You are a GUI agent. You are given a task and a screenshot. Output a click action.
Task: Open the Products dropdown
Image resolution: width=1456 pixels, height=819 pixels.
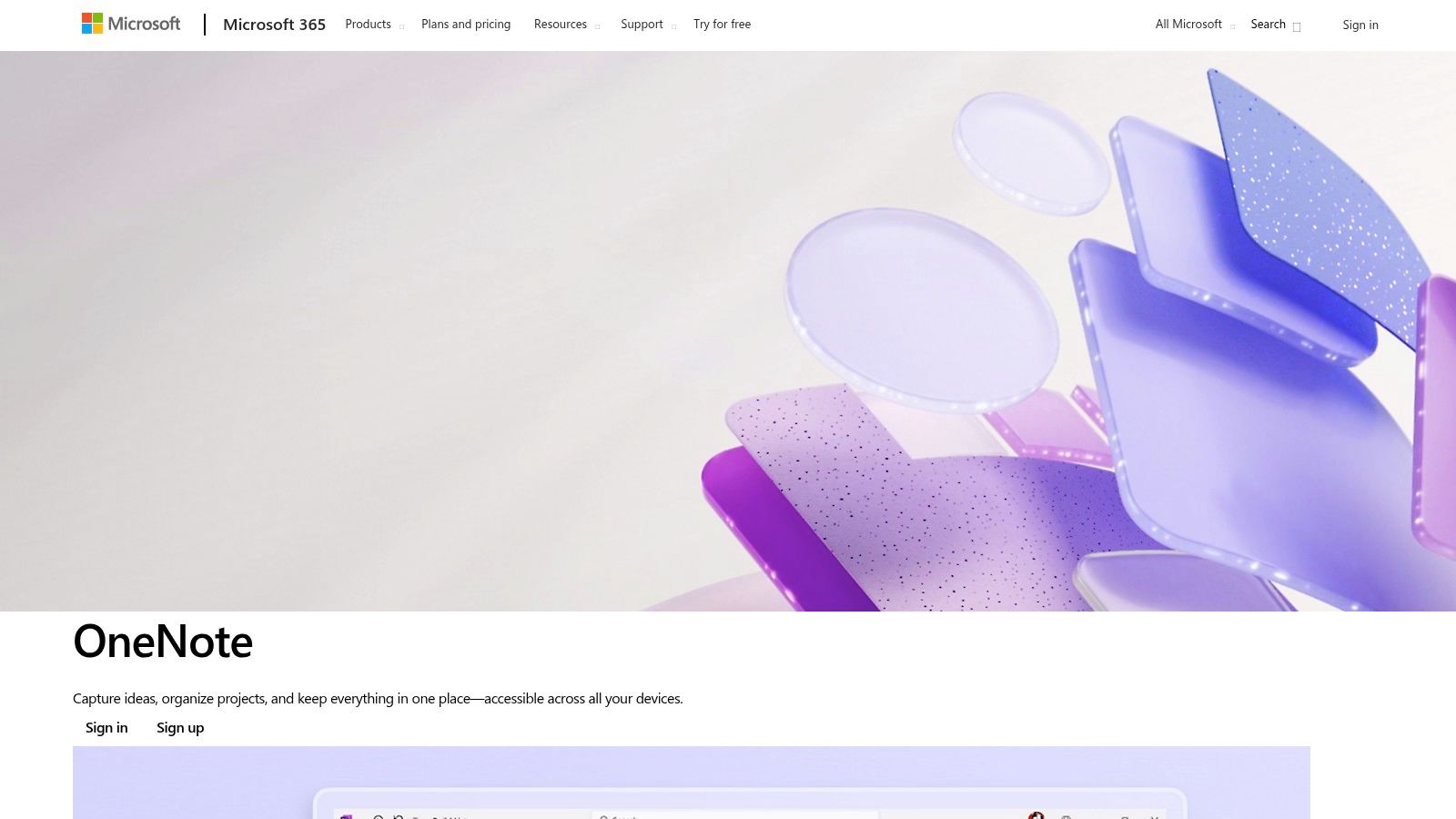368,24
